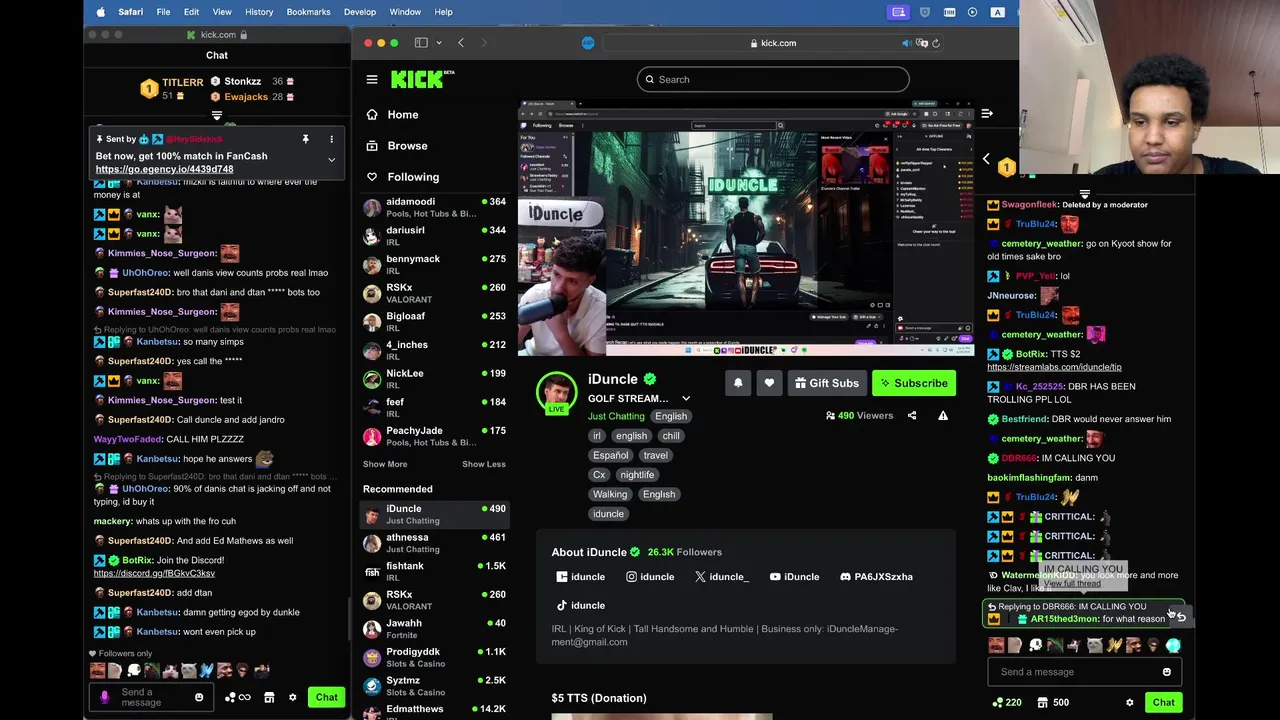1280x720 pixels.
Task: Click the Gift Subs button
Action: coord(827,383)
